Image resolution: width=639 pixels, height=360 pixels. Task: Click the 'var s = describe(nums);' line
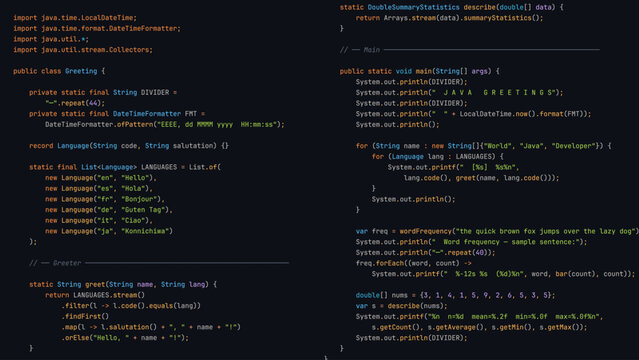(x=401, y=306)
